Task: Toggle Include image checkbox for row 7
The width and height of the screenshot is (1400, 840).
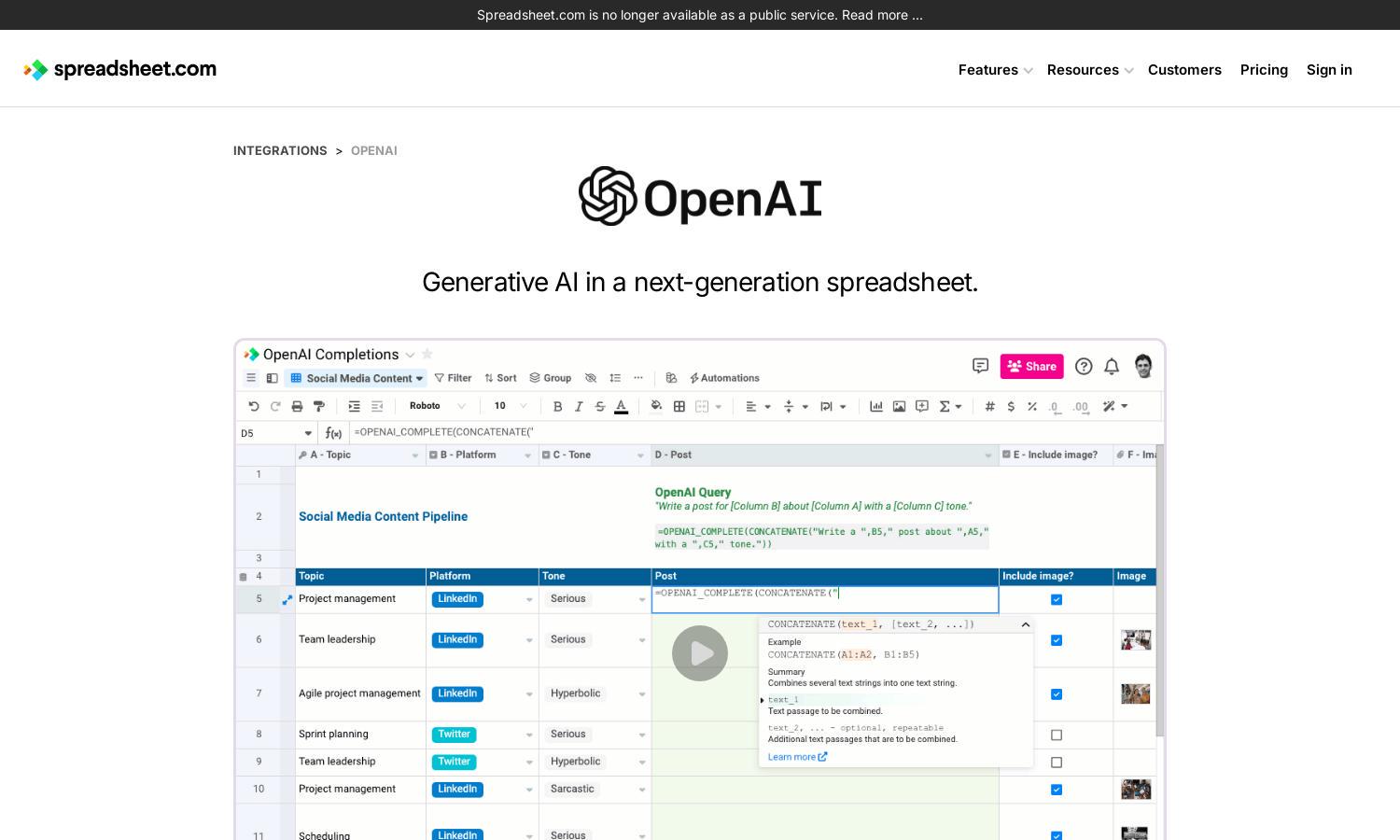Action: tap(1057, 694)
